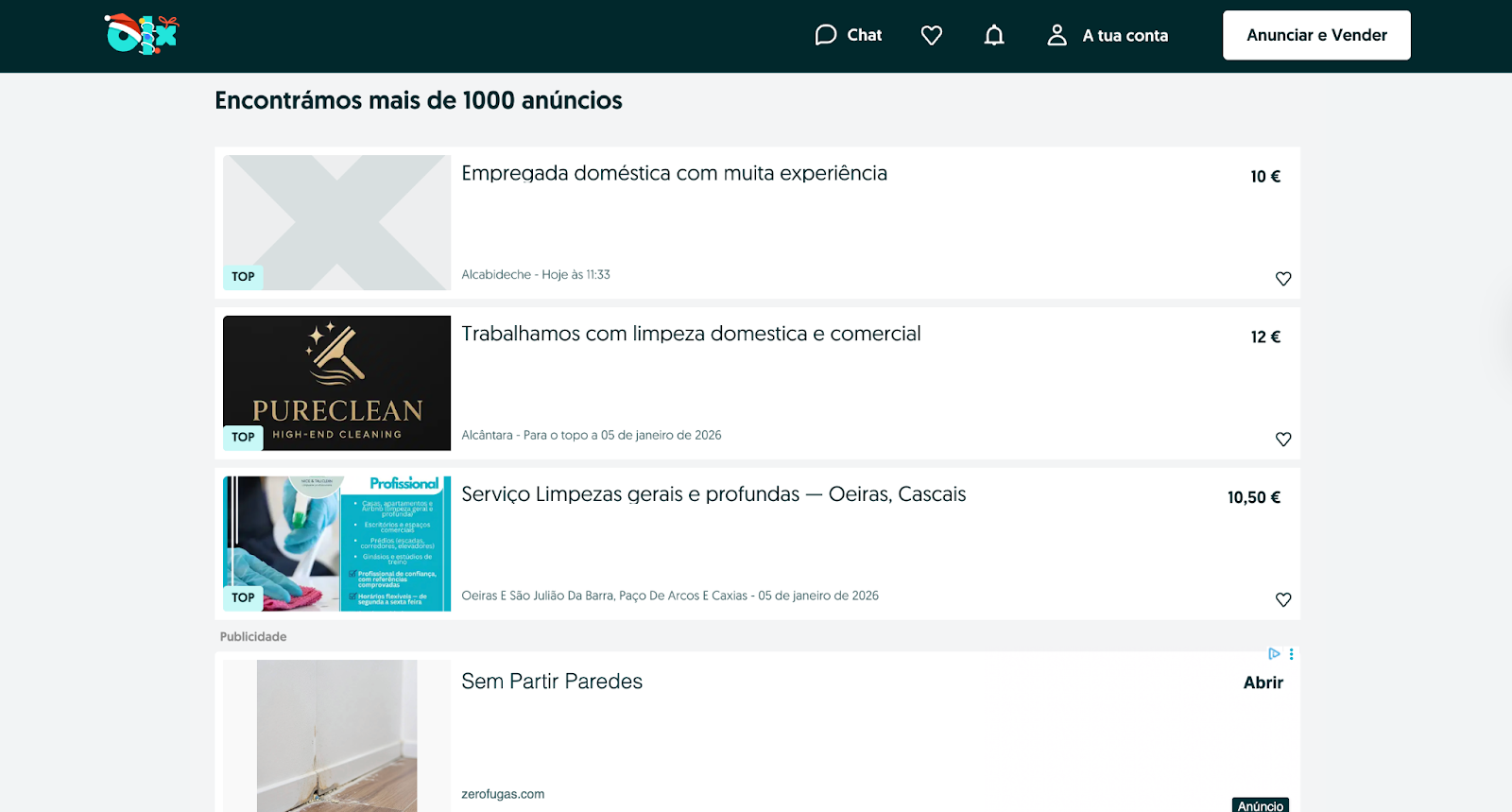Image resolution: width=1512 pixels, height=812 pixels.
Task: Open the AdChoices triangle icon
Action: tap(1274, 654)
